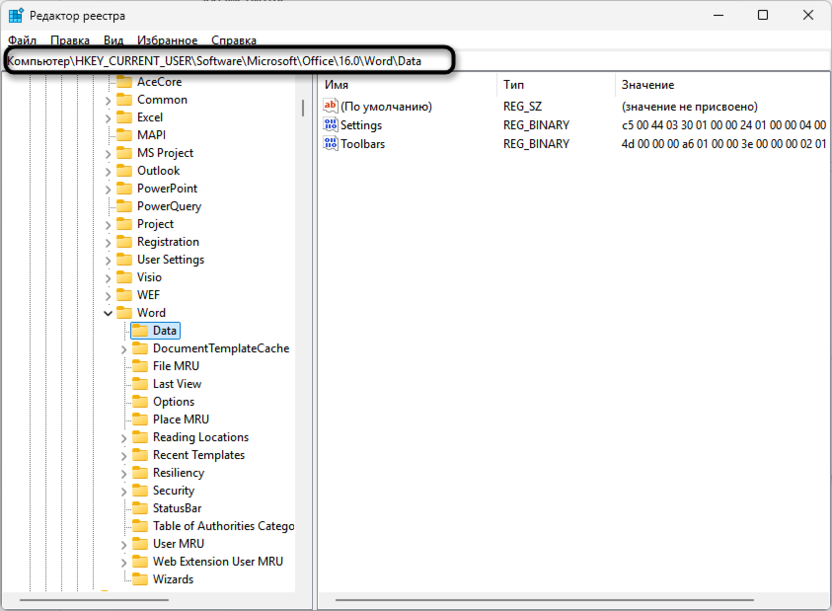
Task: Expand the User Settings key
Action: (108, 260)
